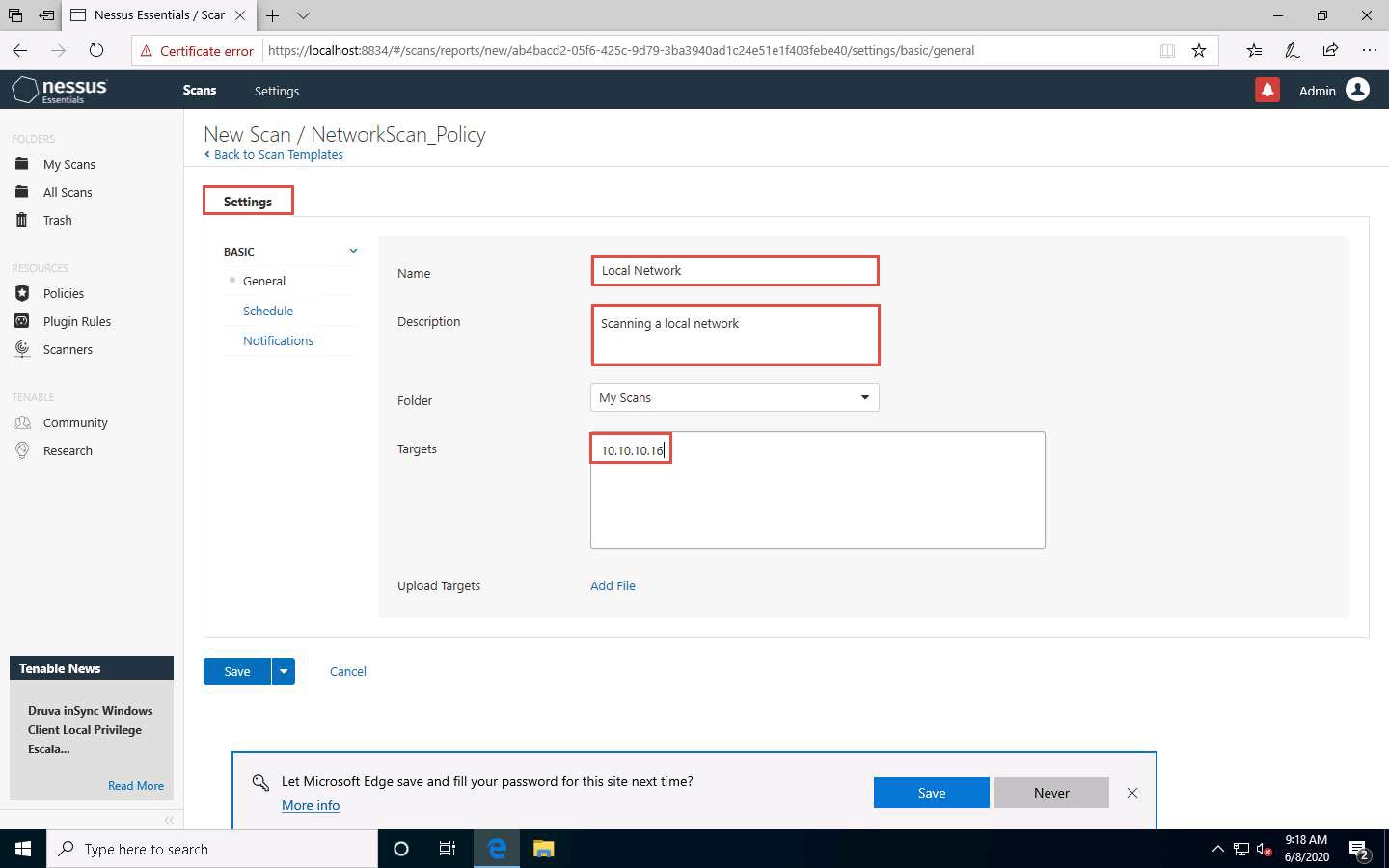1389x868 pixels.
Task: Open the Action Center notification icon
Action: (1360, 850)
